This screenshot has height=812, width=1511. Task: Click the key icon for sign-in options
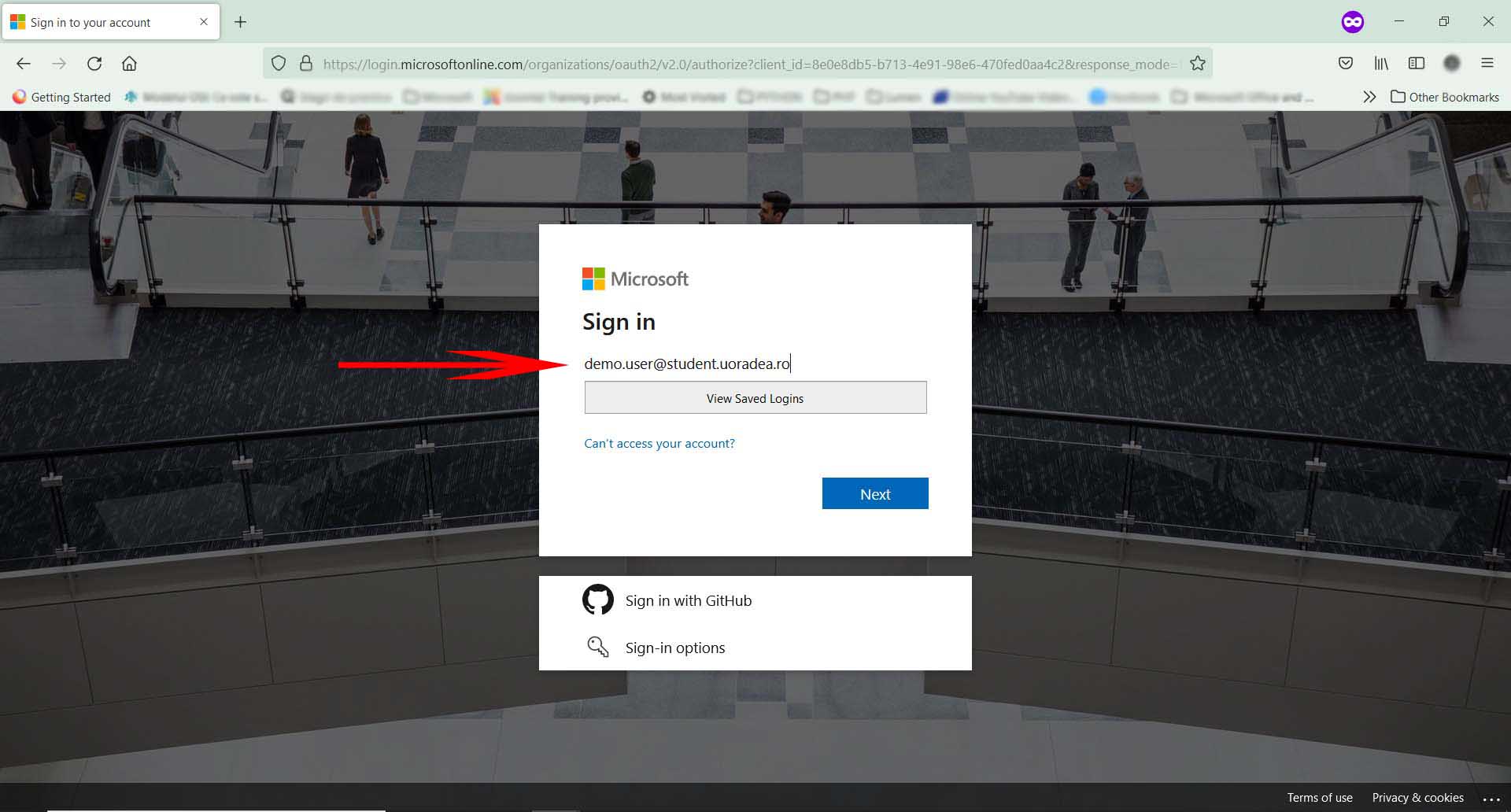pos(598,647)
